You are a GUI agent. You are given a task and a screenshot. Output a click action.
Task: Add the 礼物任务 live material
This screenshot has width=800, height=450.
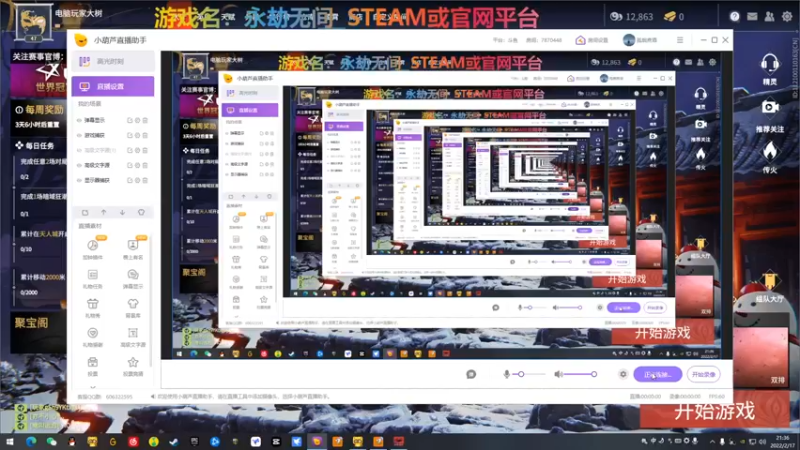click(x=92, y=279)
